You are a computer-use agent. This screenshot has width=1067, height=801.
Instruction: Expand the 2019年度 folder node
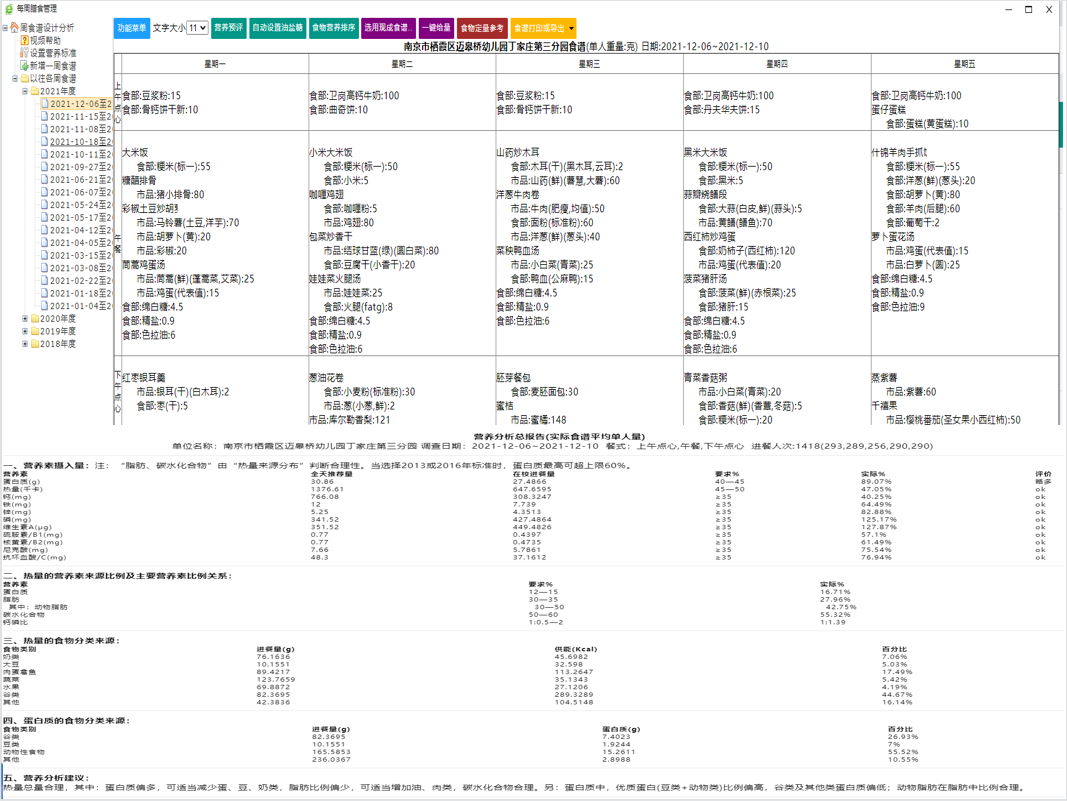[25, 332]
